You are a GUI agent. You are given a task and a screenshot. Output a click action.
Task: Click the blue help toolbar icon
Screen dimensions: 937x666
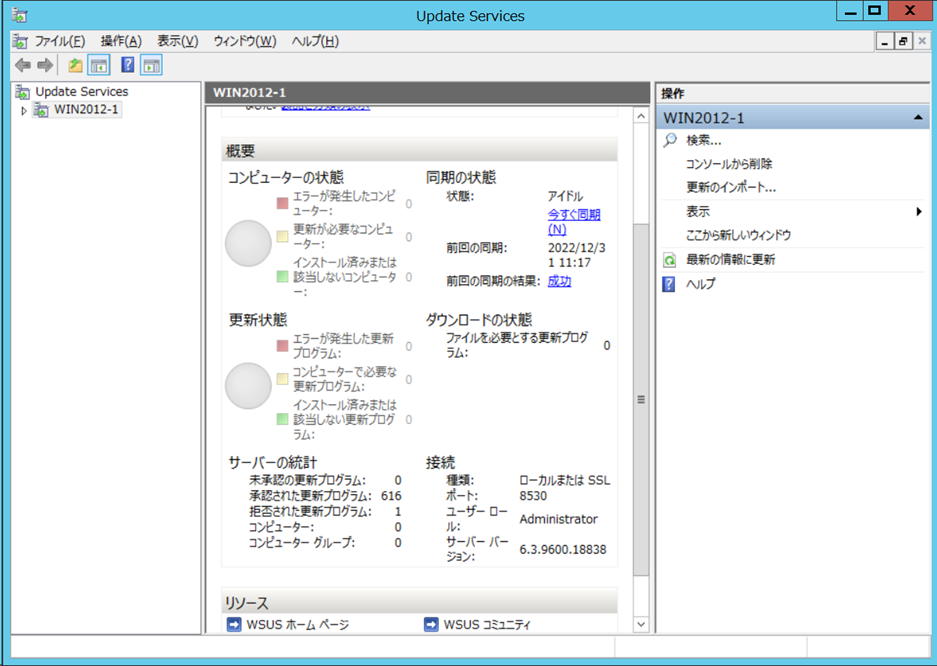[127, 65]
